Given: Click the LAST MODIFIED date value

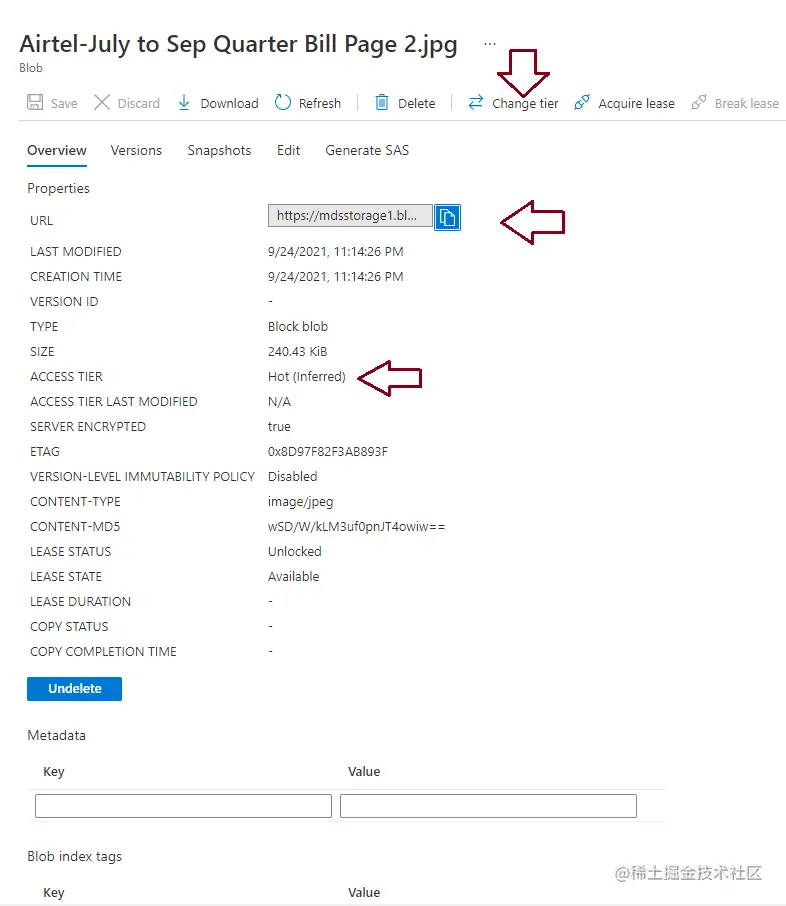Looking at the screenshot, I should (336, 252).
